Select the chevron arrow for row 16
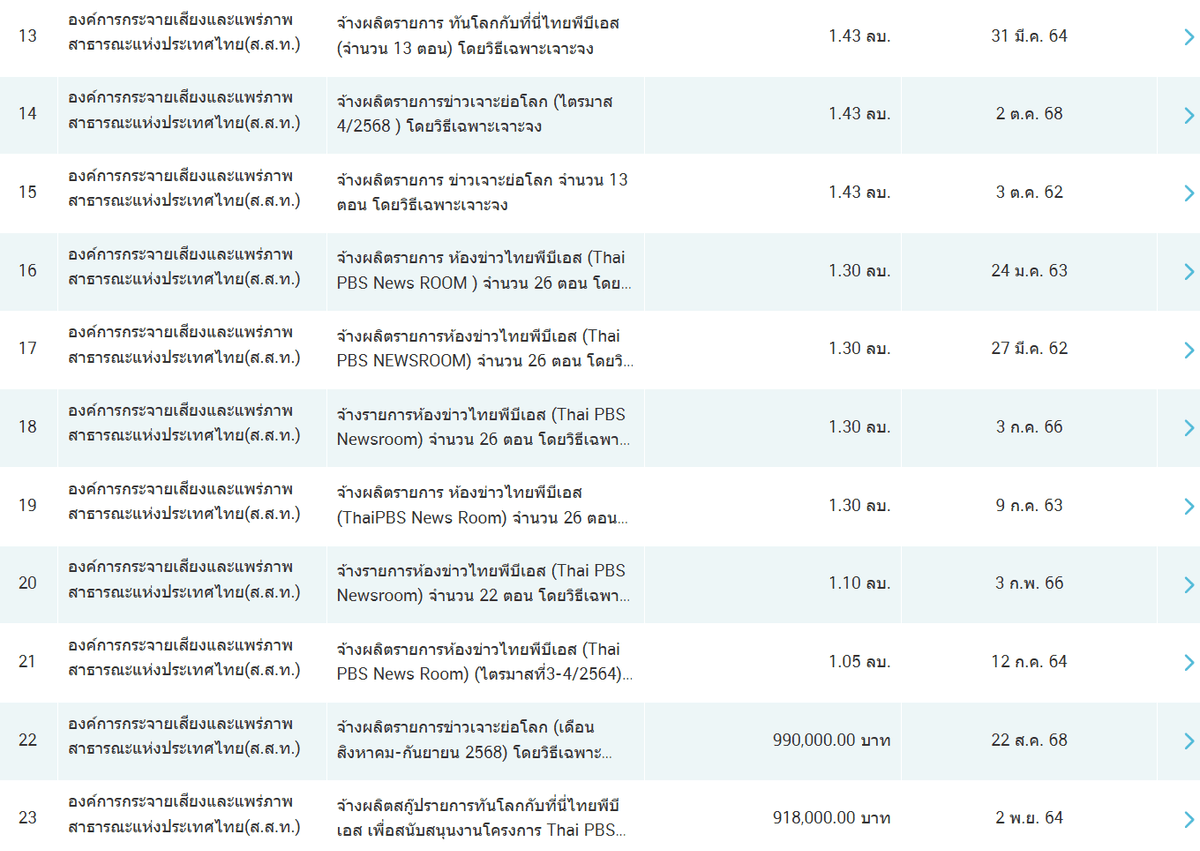 point(1188,271)
